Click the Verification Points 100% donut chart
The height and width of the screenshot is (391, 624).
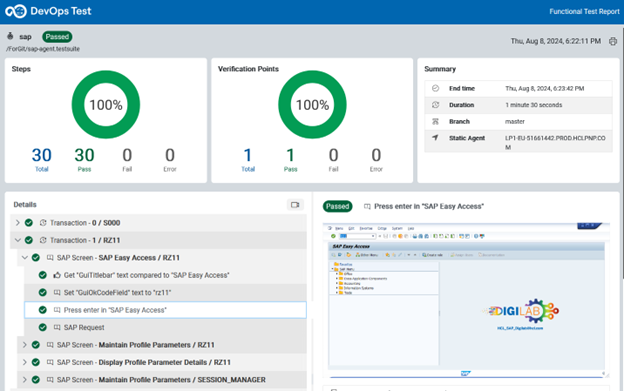coord(312,105)
